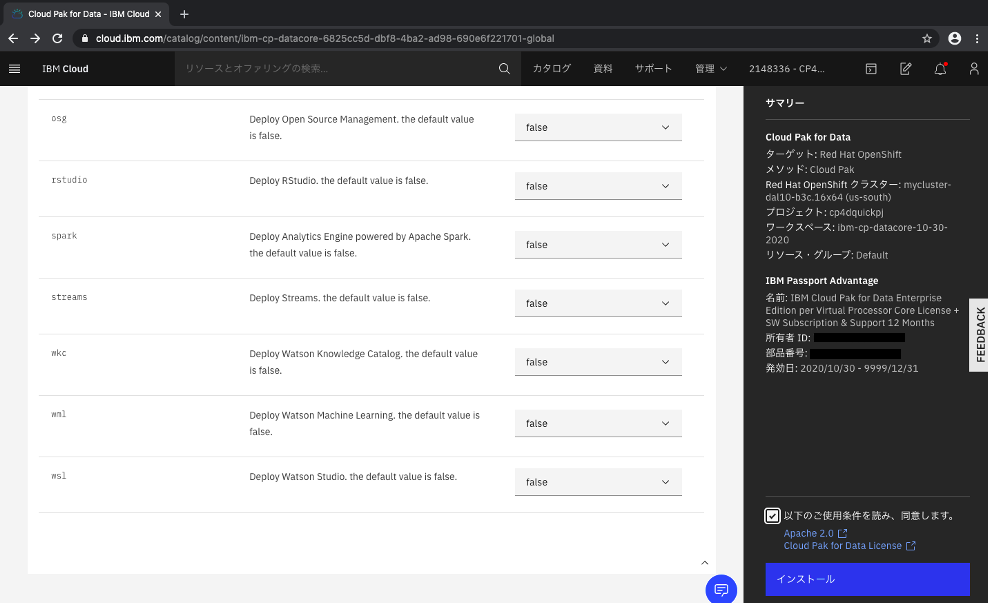
Task: Open the 2148336 account switcher
Action: pyautogui.click(x=786, y=69)
